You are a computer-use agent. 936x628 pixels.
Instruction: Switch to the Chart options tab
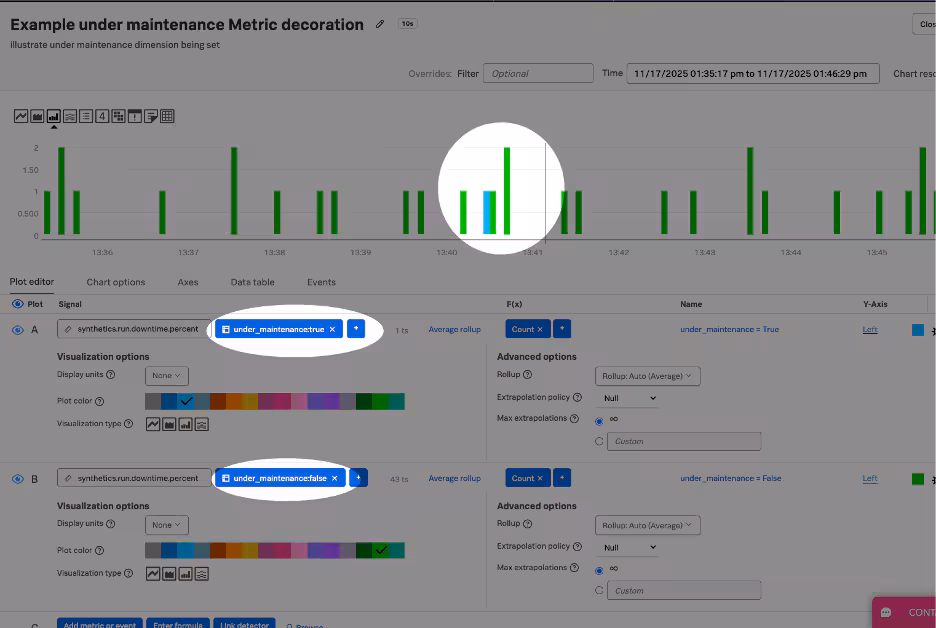[x=116, y=282]
